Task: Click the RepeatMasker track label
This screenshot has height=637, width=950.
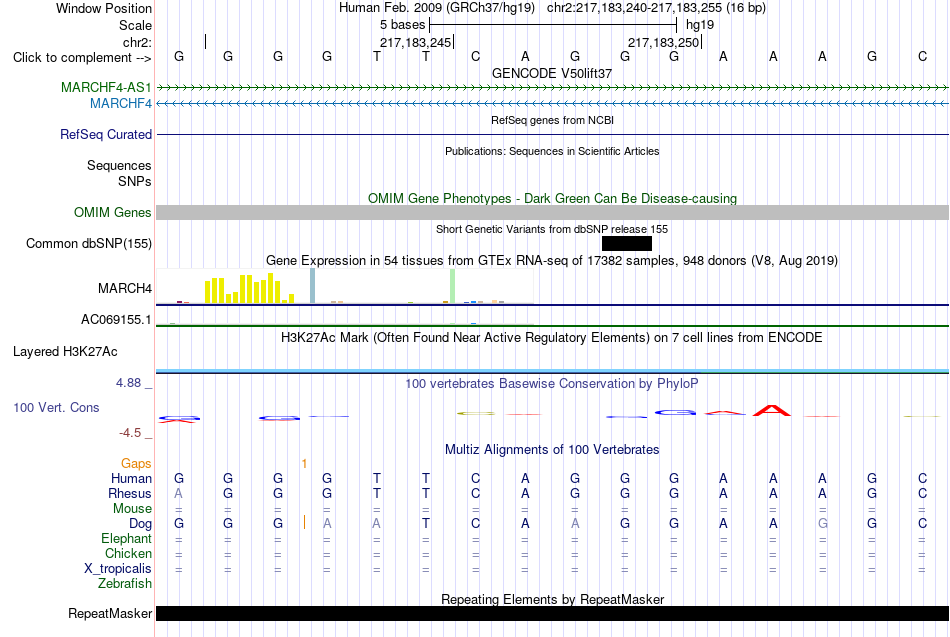Action: pos(110,613)
